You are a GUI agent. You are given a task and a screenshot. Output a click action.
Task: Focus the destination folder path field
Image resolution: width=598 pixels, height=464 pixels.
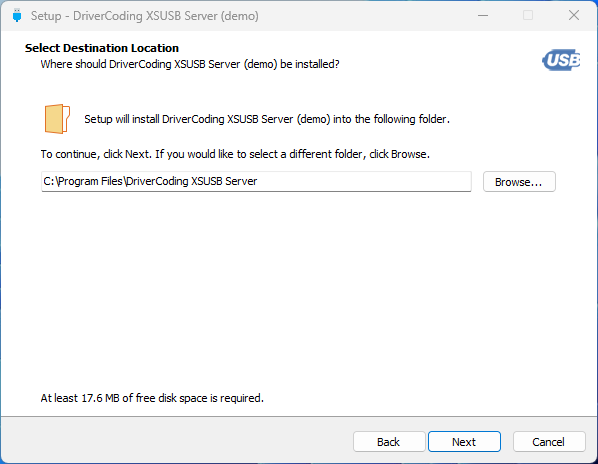click(256, 181)
